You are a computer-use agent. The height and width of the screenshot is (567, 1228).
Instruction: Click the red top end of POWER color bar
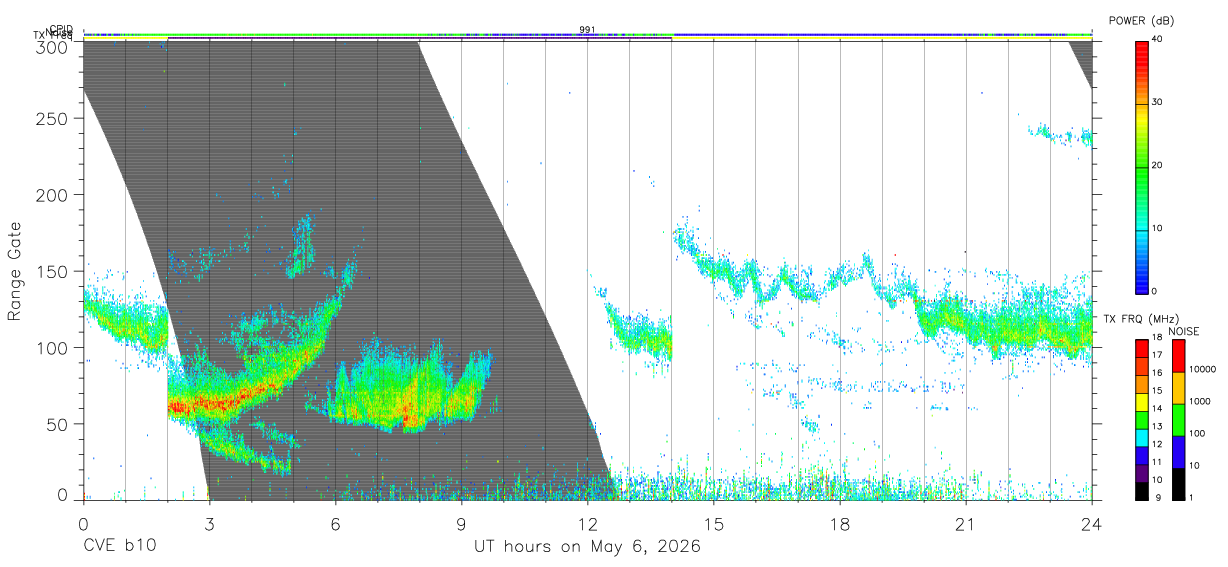tap(1141, 45)
